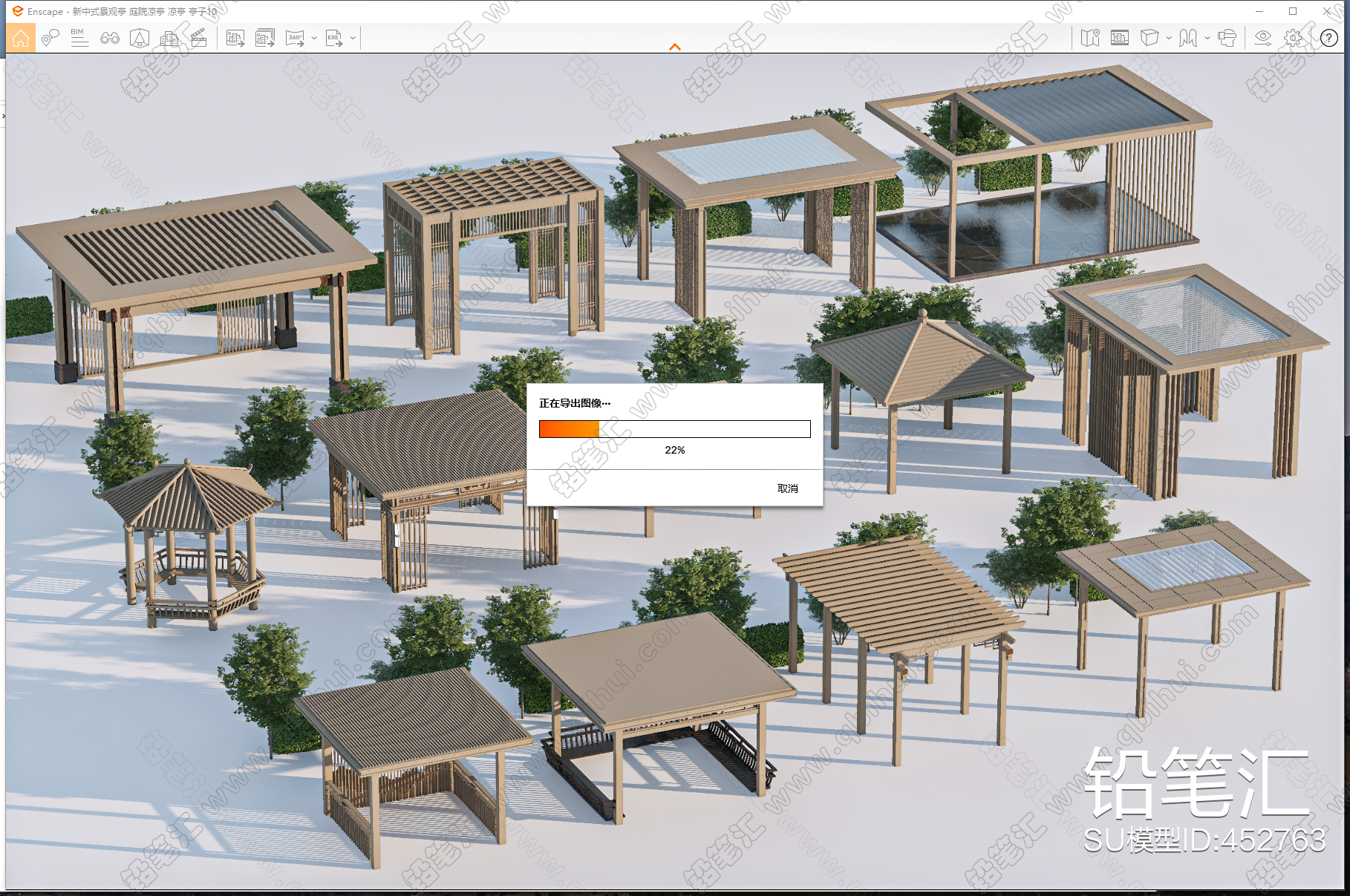The image size is (1350, 896).
Task: Open visual settings eye icon
Action: pyautogui.click(x=1262, y=38)
